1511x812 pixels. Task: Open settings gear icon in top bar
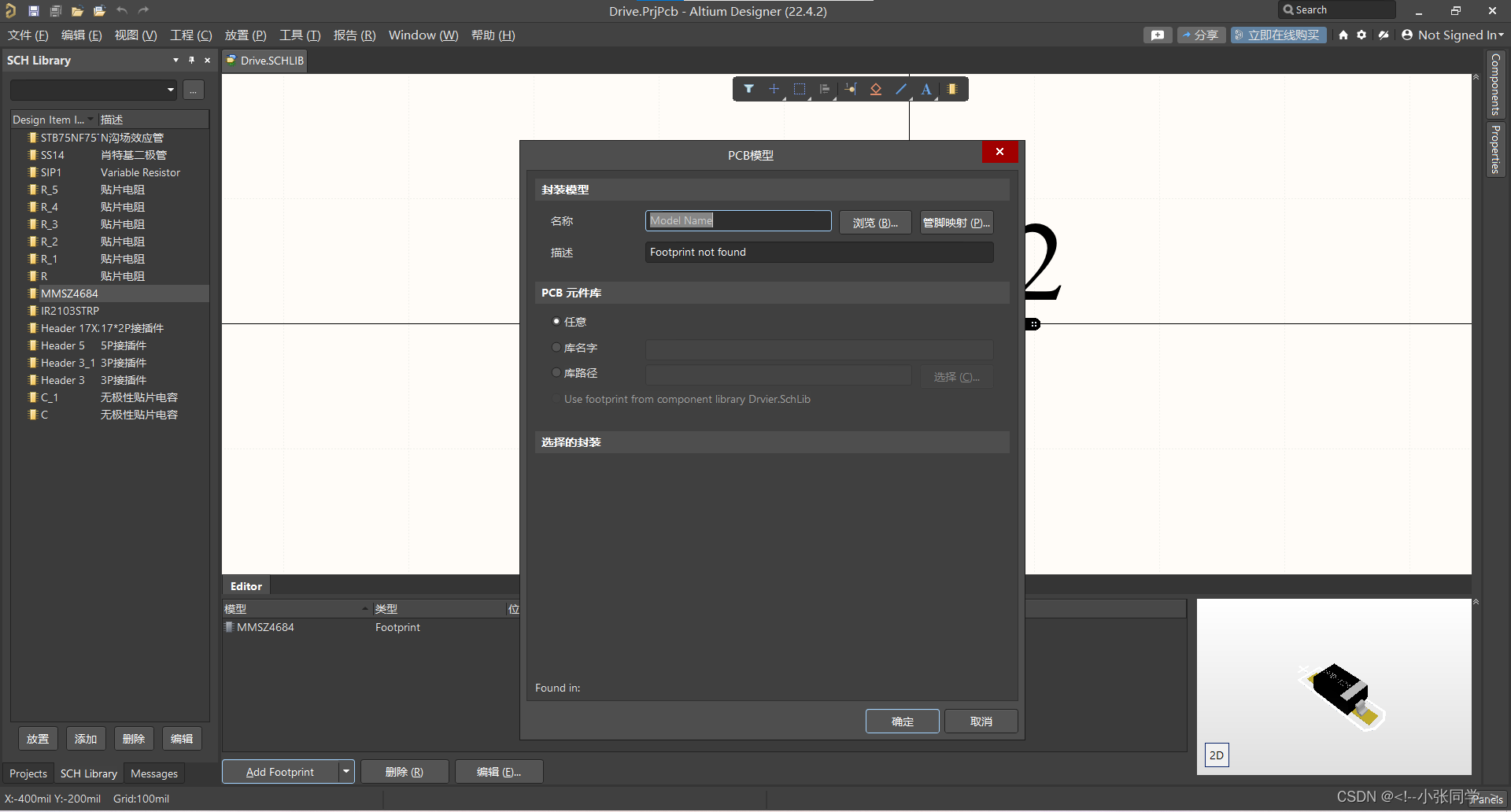click(1361, 35)
